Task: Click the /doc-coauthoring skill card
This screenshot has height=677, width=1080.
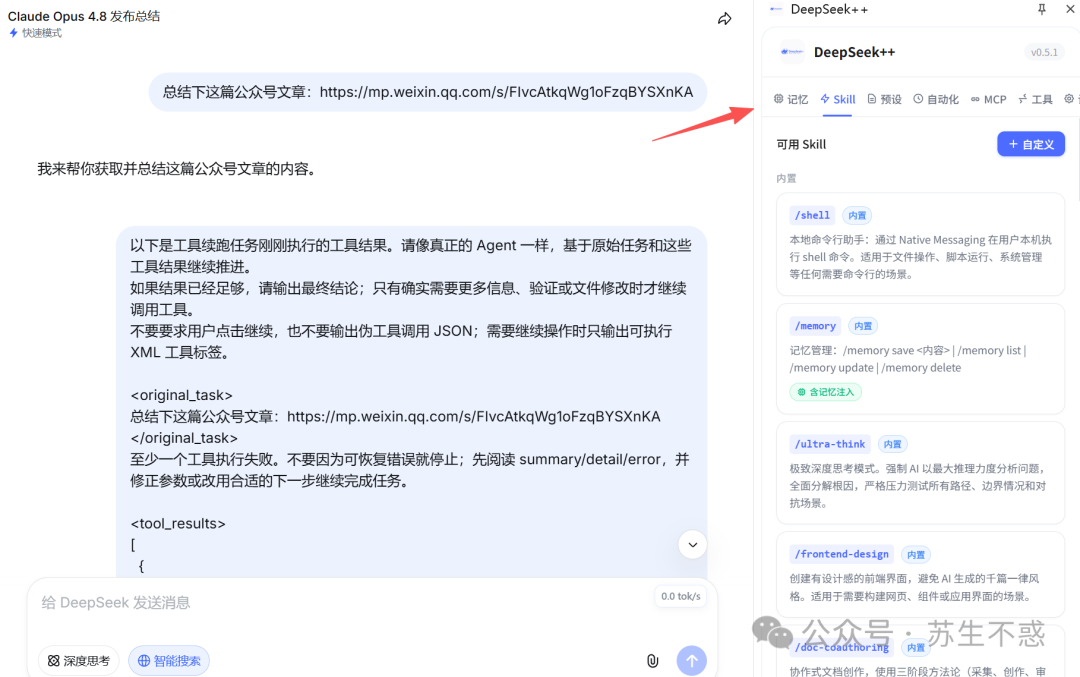Action: tap(920, 652)
